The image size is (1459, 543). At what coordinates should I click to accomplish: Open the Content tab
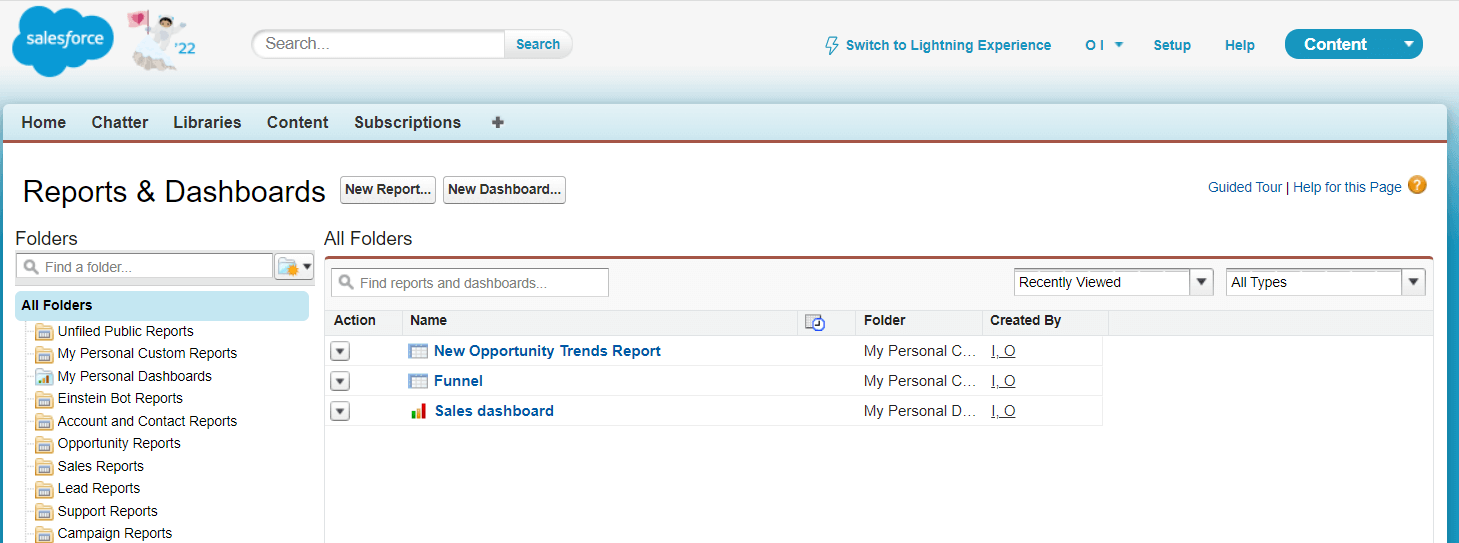pyautogui.click(x=297, y=122)
